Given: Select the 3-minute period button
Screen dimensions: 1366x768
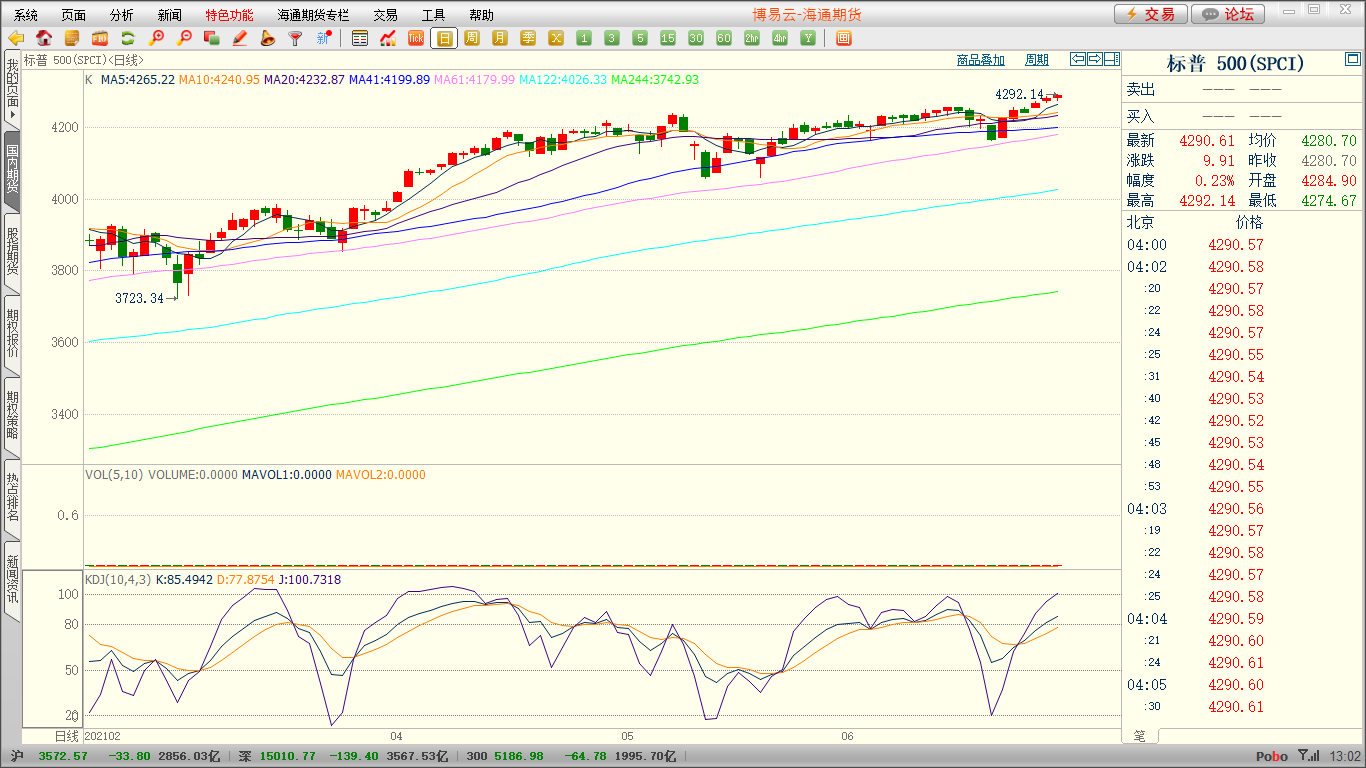Looking at the screenshot, I should click(612, 39).
